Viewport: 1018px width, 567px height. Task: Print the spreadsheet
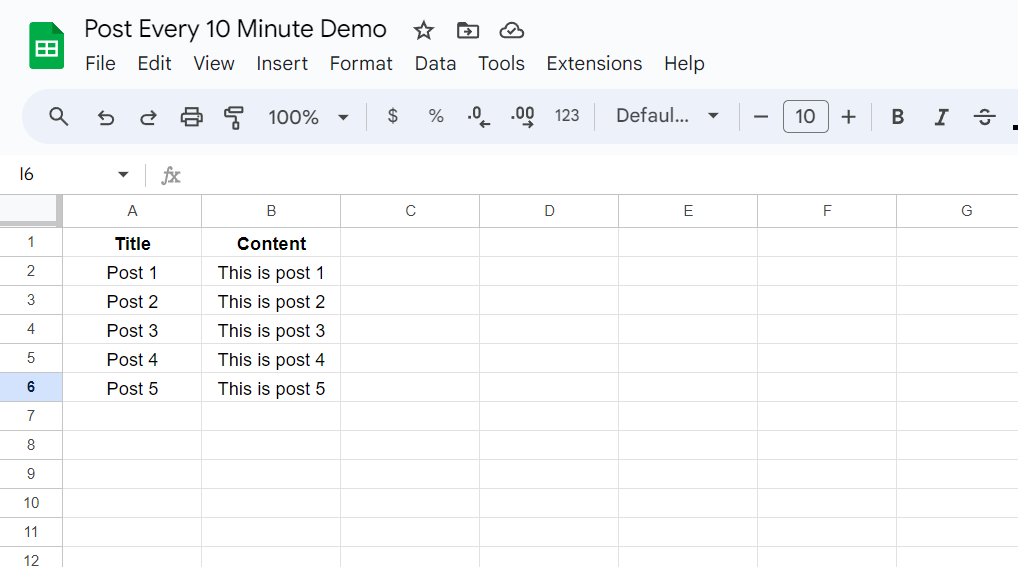click(x=191, y=117)
